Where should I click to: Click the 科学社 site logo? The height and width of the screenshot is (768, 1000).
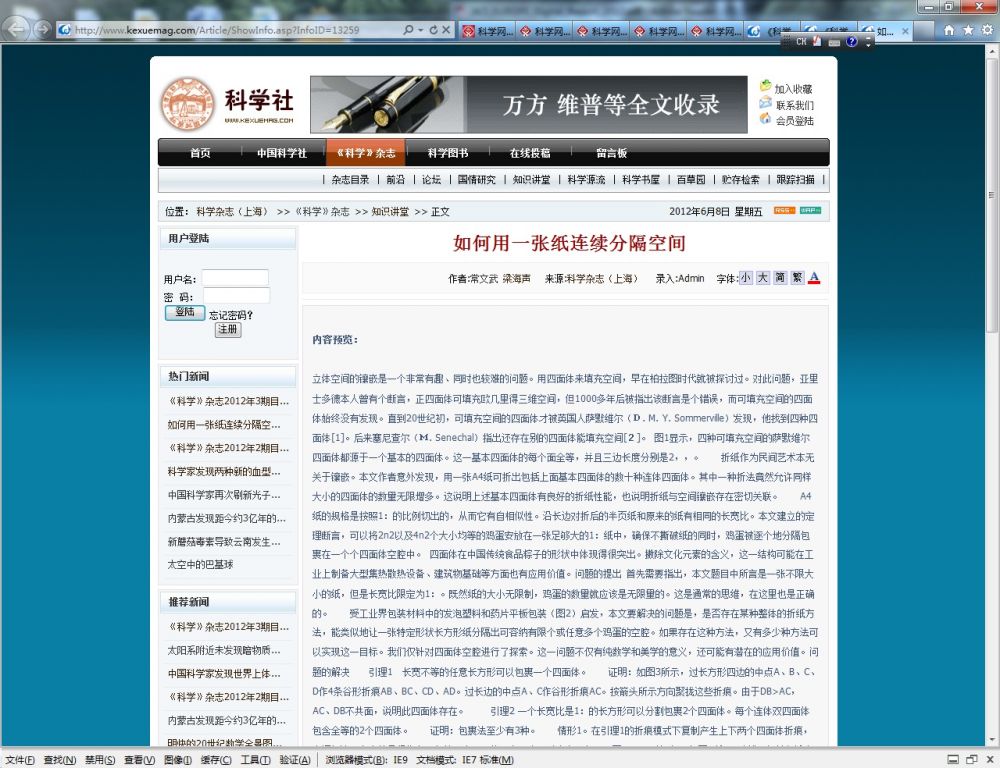[x=228, y=104]
